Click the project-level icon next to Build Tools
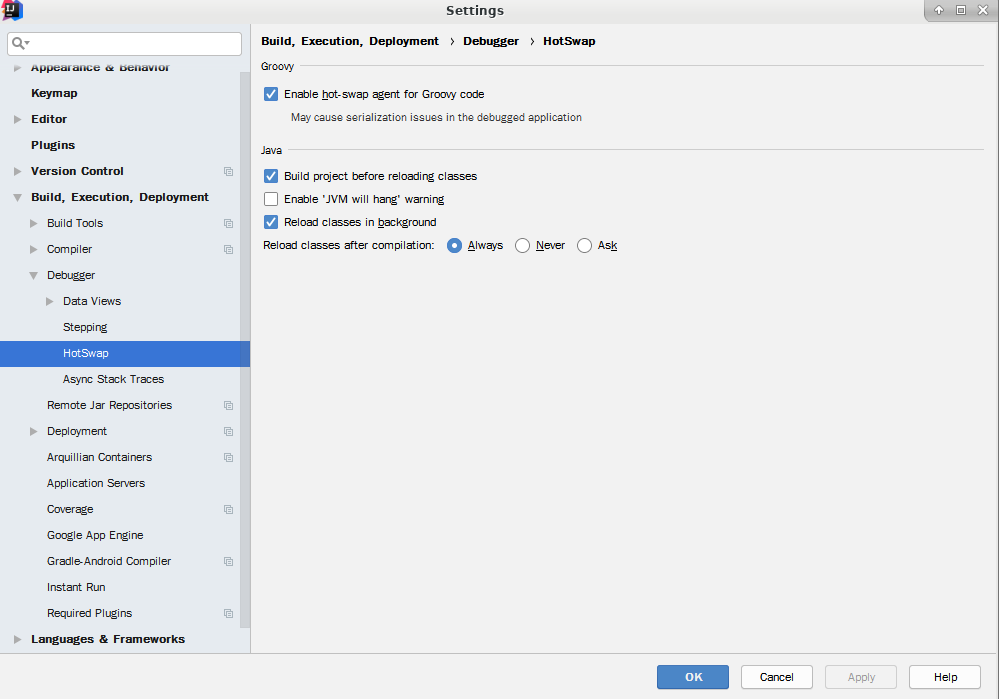999x699 pixels. (x=228, y=224)
